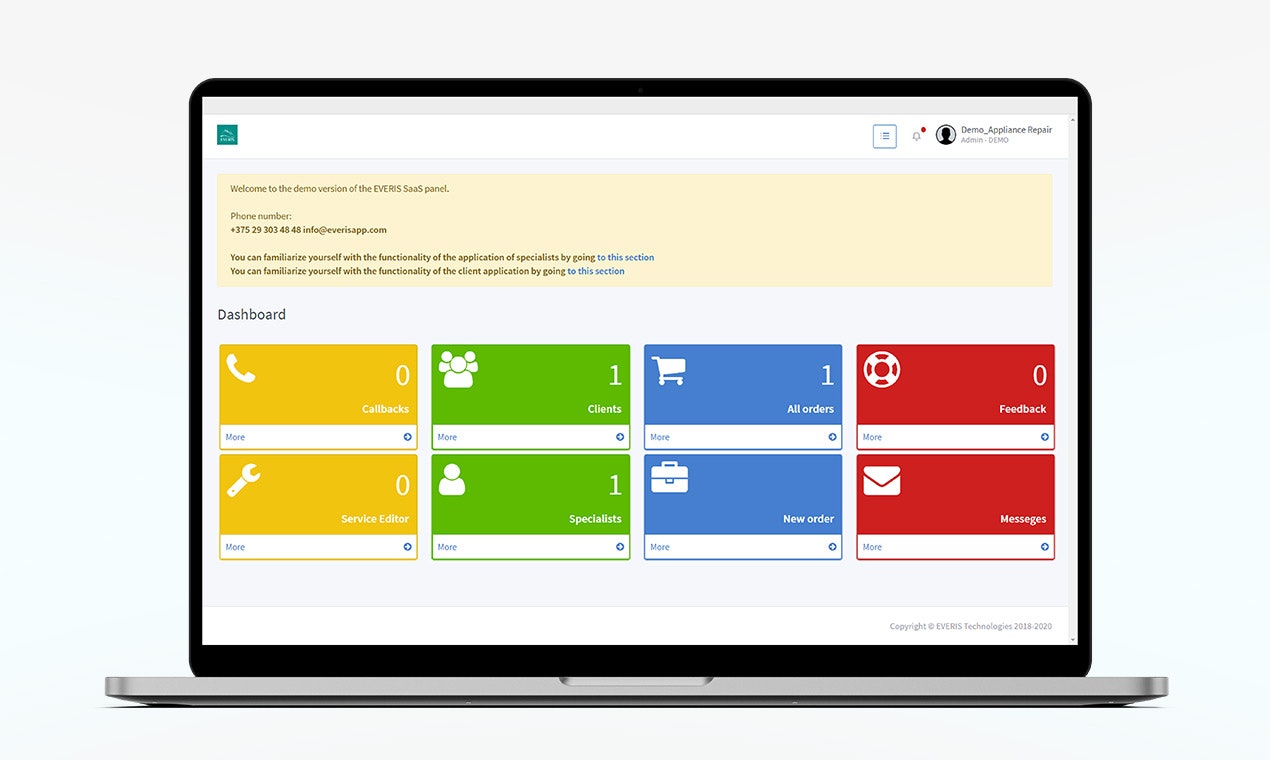Open the notifications bell
The height and width of the screenshot is (760, 1270).
917,135
